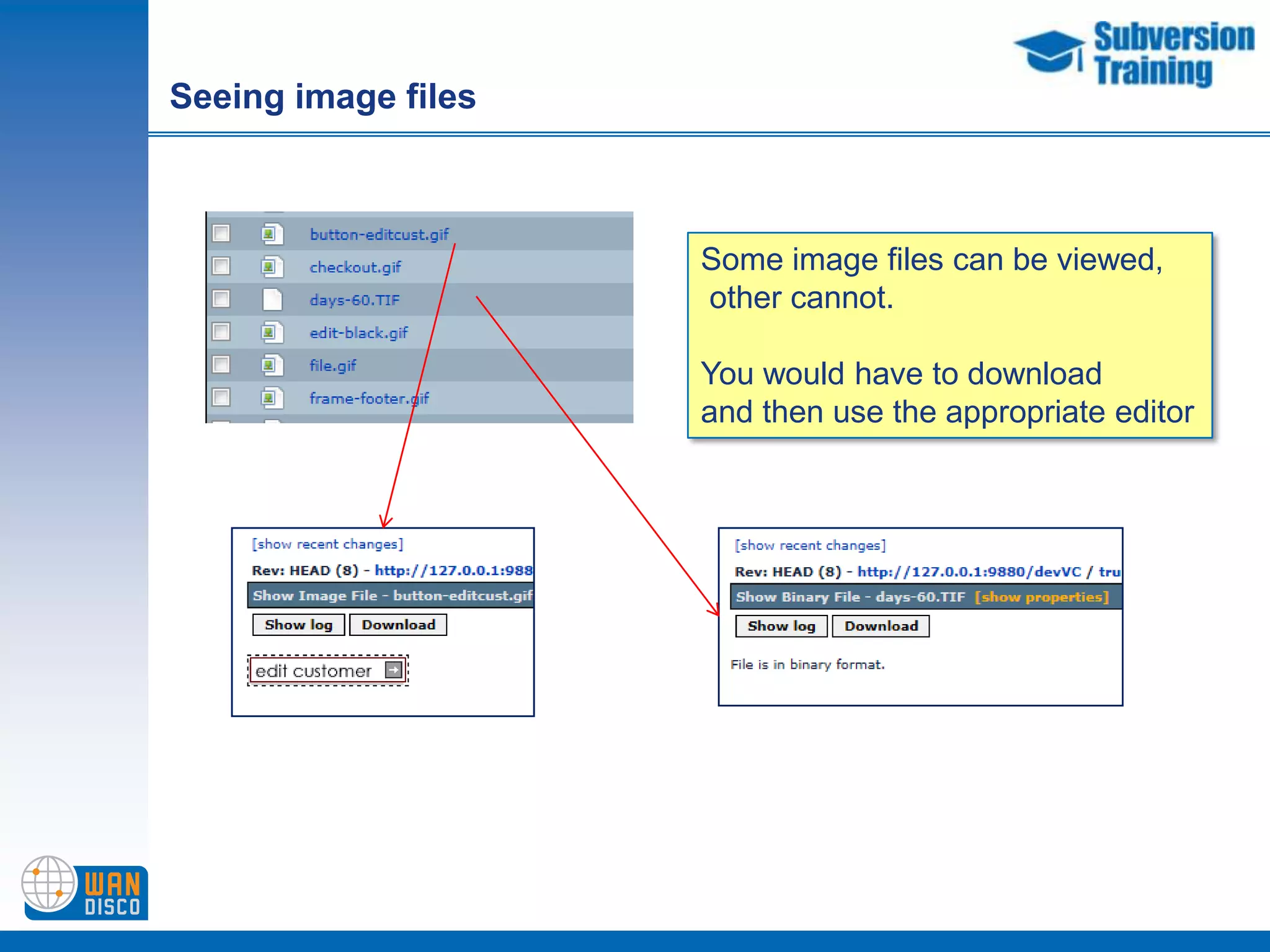The image size is (1270, 952).
Task: Click Show log under button-editcust.gif
Action: [x=298, y=625]
